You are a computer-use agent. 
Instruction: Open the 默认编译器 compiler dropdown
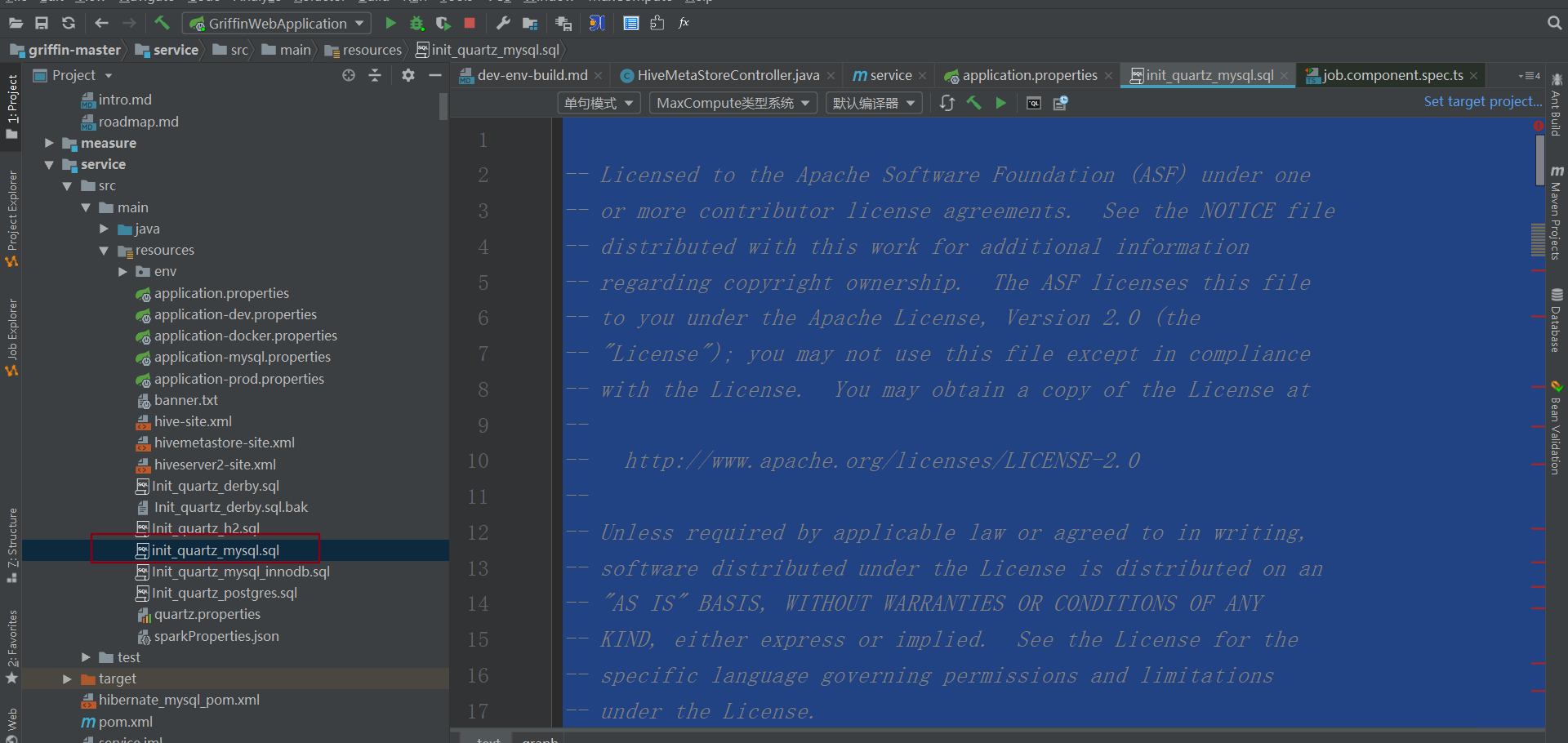pos(873,103)
